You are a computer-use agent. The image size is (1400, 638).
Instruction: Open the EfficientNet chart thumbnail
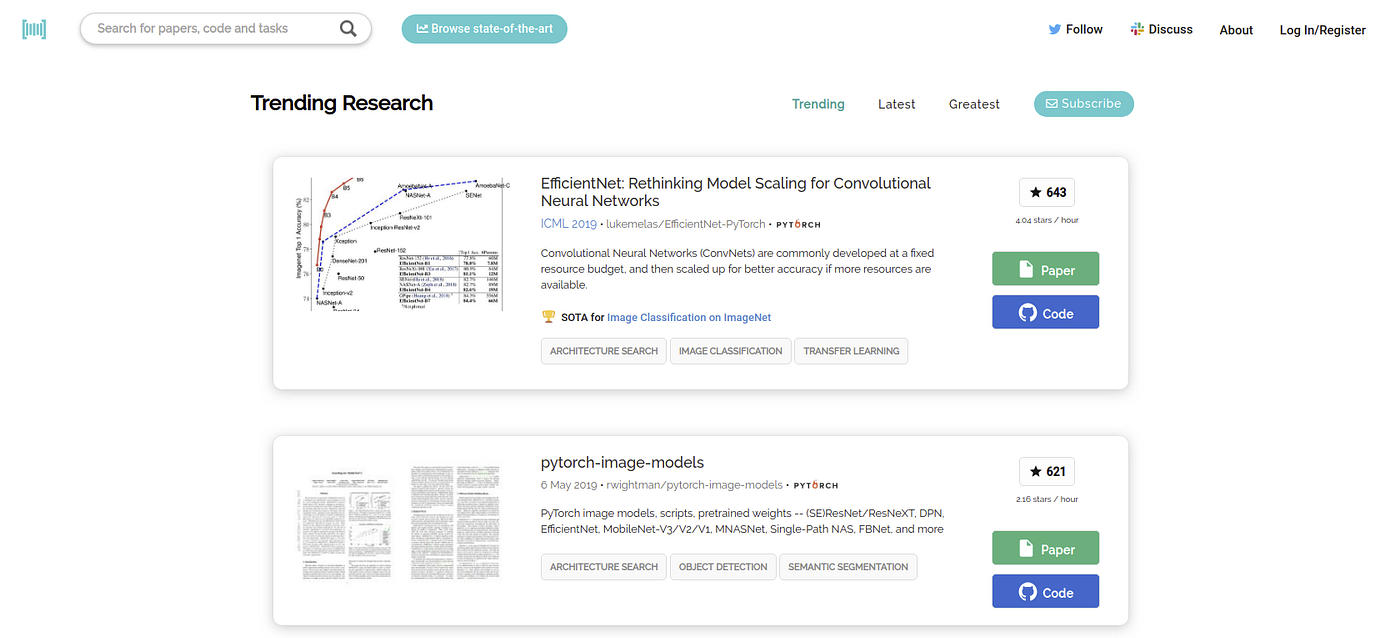pos(405,243)
